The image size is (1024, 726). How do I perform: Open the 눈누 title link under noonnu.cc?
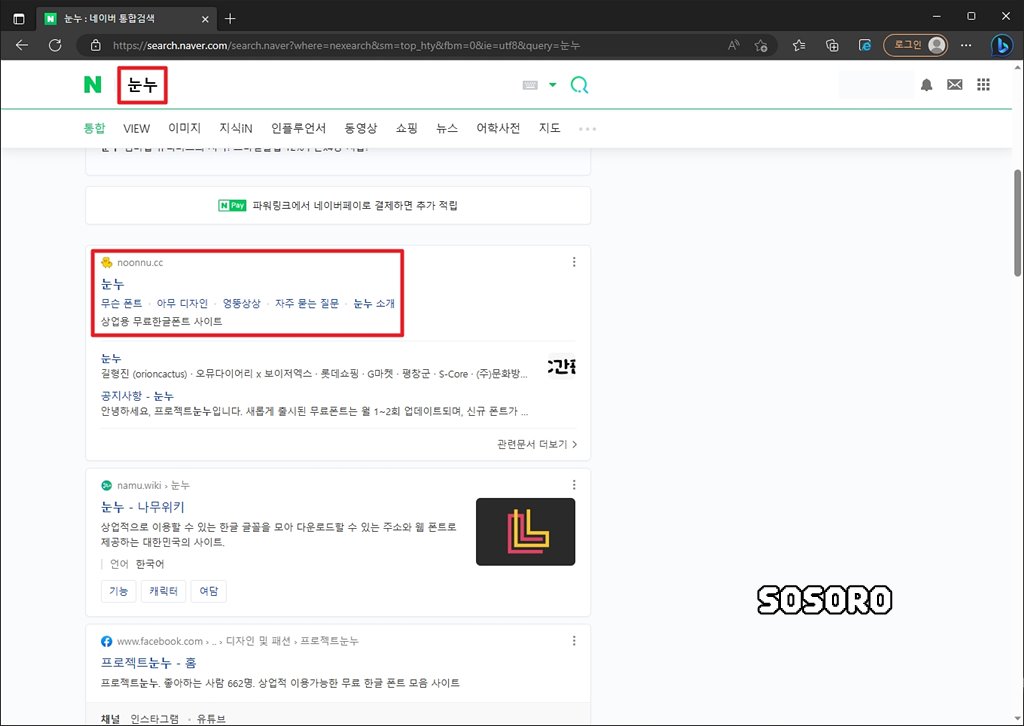(112, 284)
